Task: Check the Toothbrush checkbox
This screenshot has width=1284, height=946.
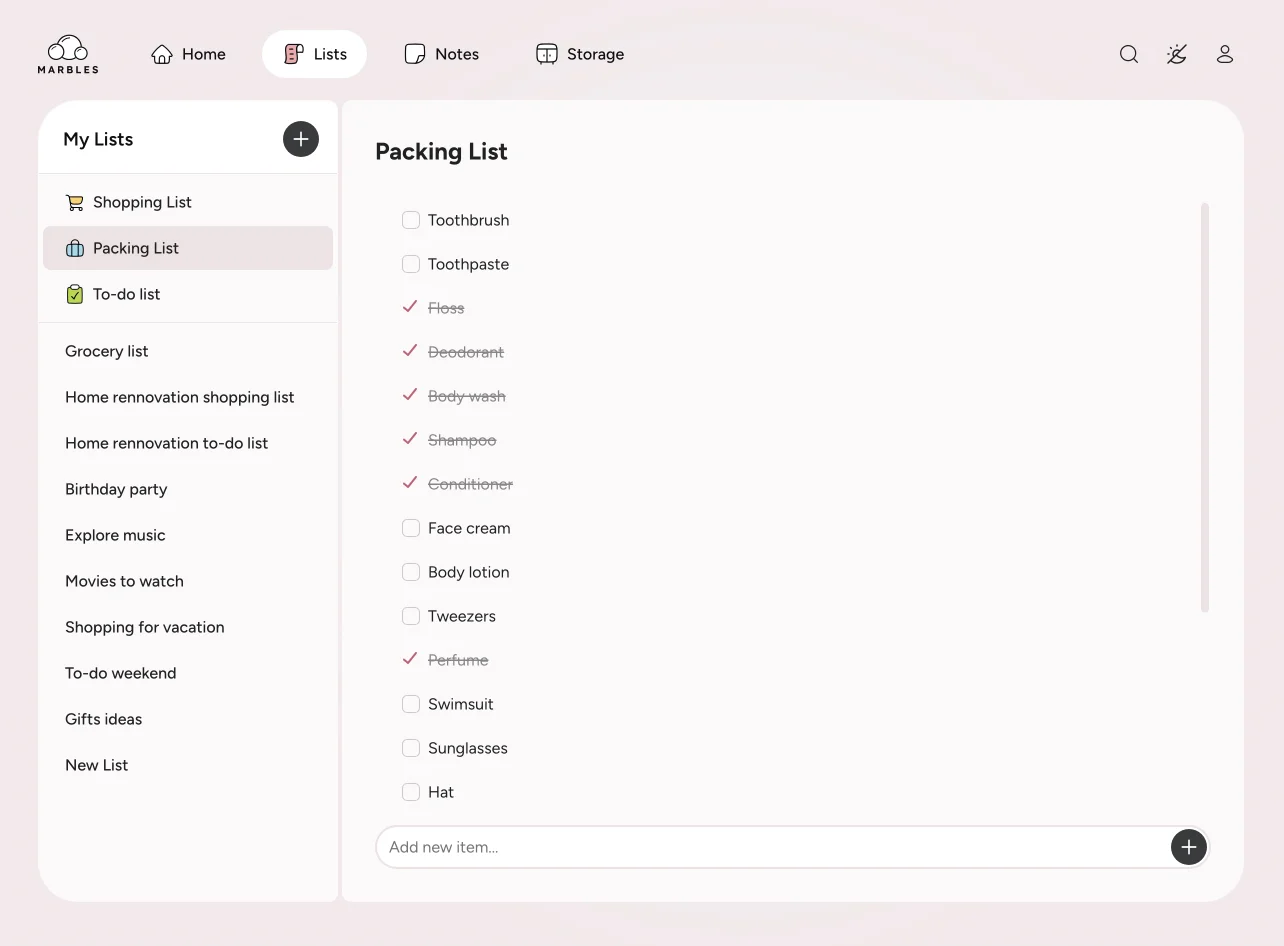Action: coord(410,220)
